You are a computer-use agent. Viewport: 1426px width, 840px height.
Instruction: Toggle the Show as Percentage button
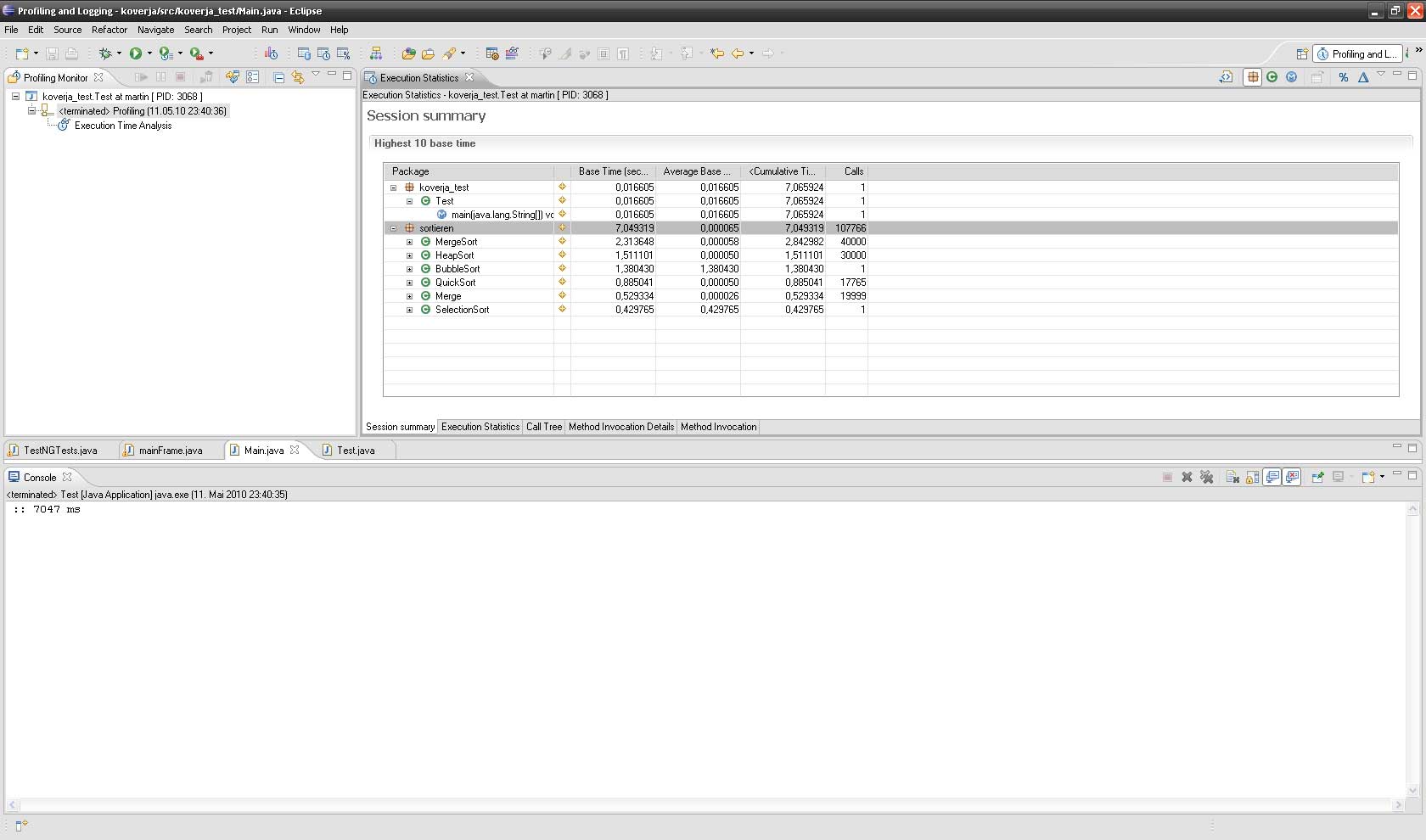click(1343, 77)
